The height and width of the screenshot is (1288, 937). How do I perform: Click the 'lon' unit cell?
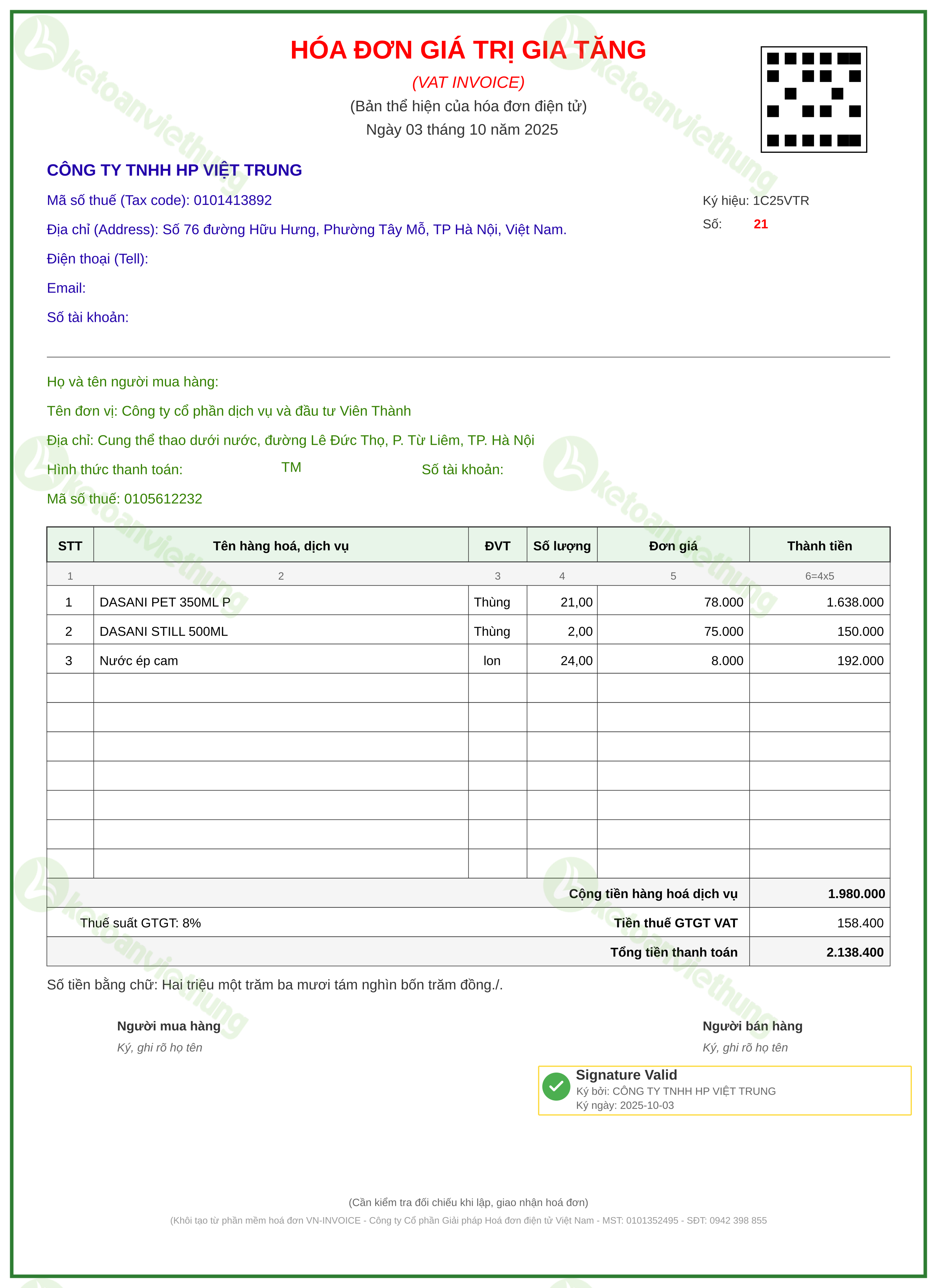click(x=492, y=661)
